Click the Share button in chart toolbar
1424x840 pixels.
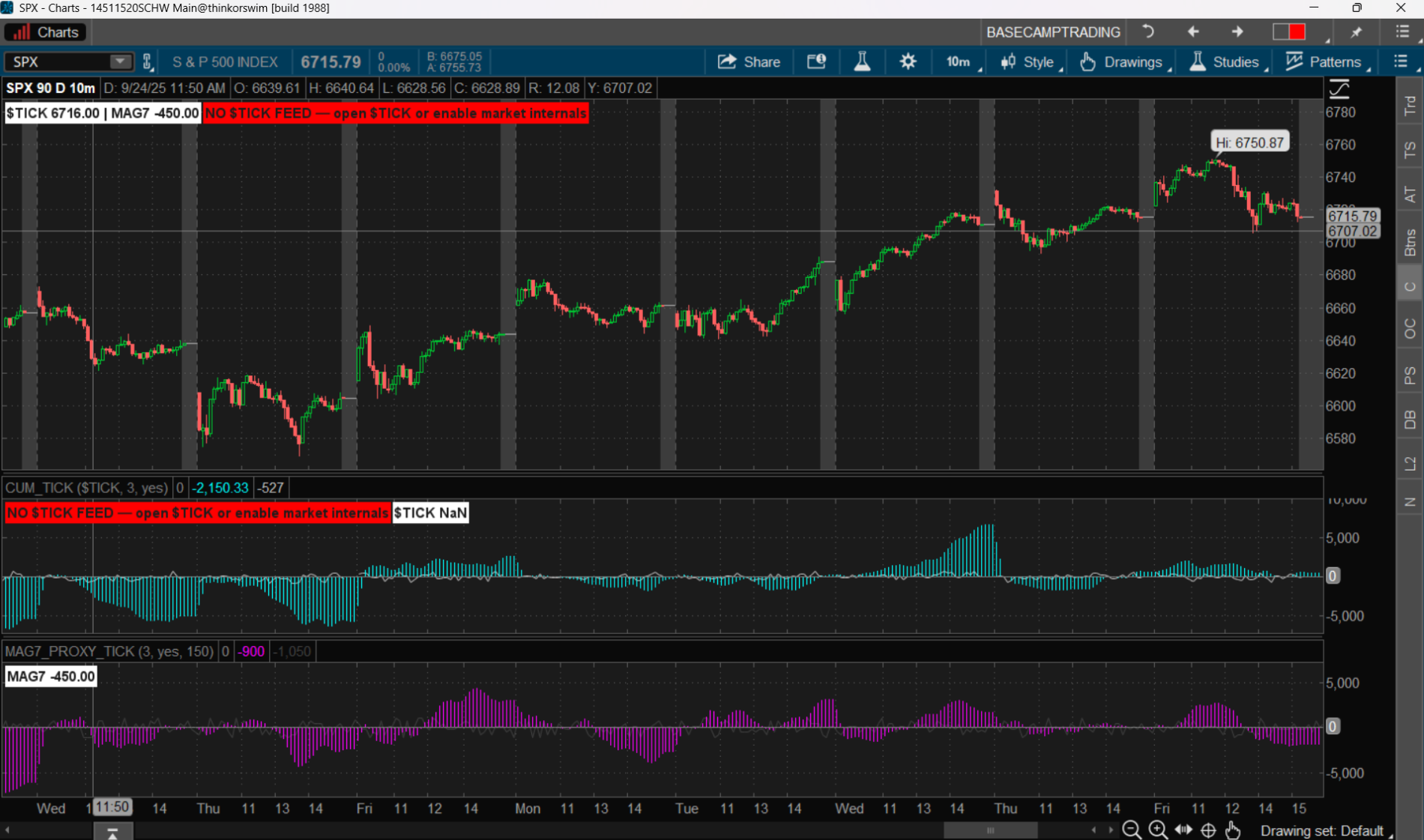coord(749,62)
